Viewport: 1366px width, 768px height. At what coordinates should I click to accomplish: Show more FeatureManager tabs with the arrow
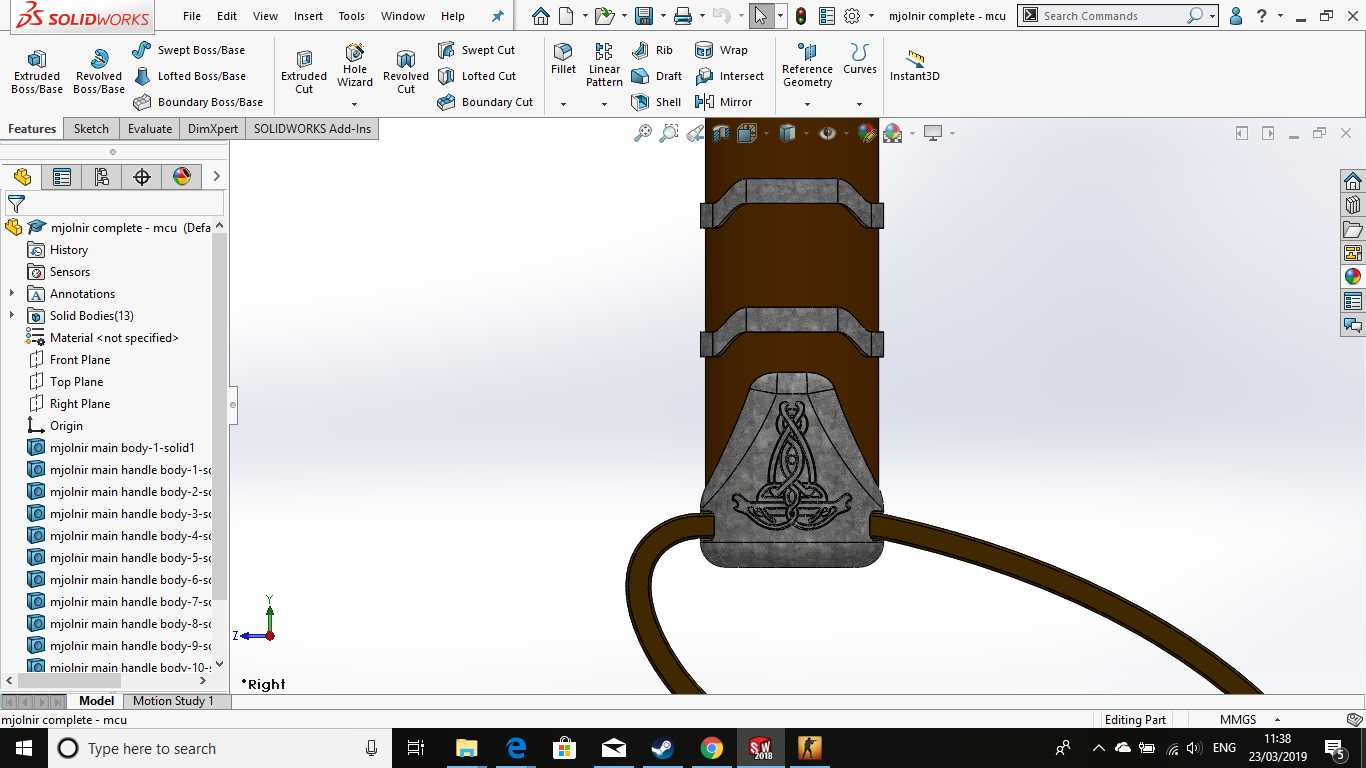coord(217,177)
